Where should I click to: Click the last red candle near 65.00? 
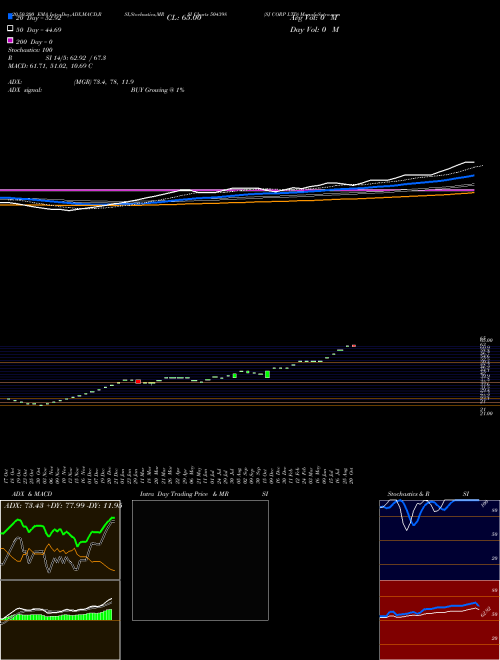click(x=354, y=346)
